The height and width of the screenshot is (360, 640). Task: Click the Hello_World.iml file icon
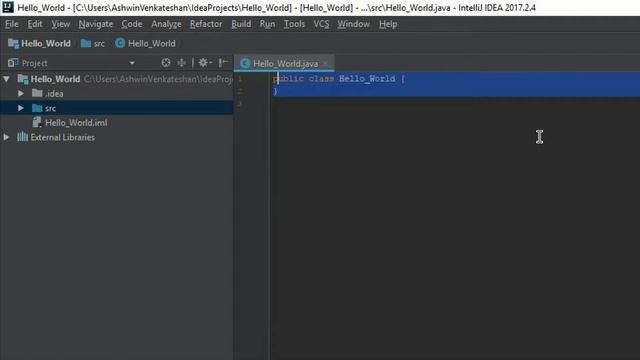[x=37, y=122]
